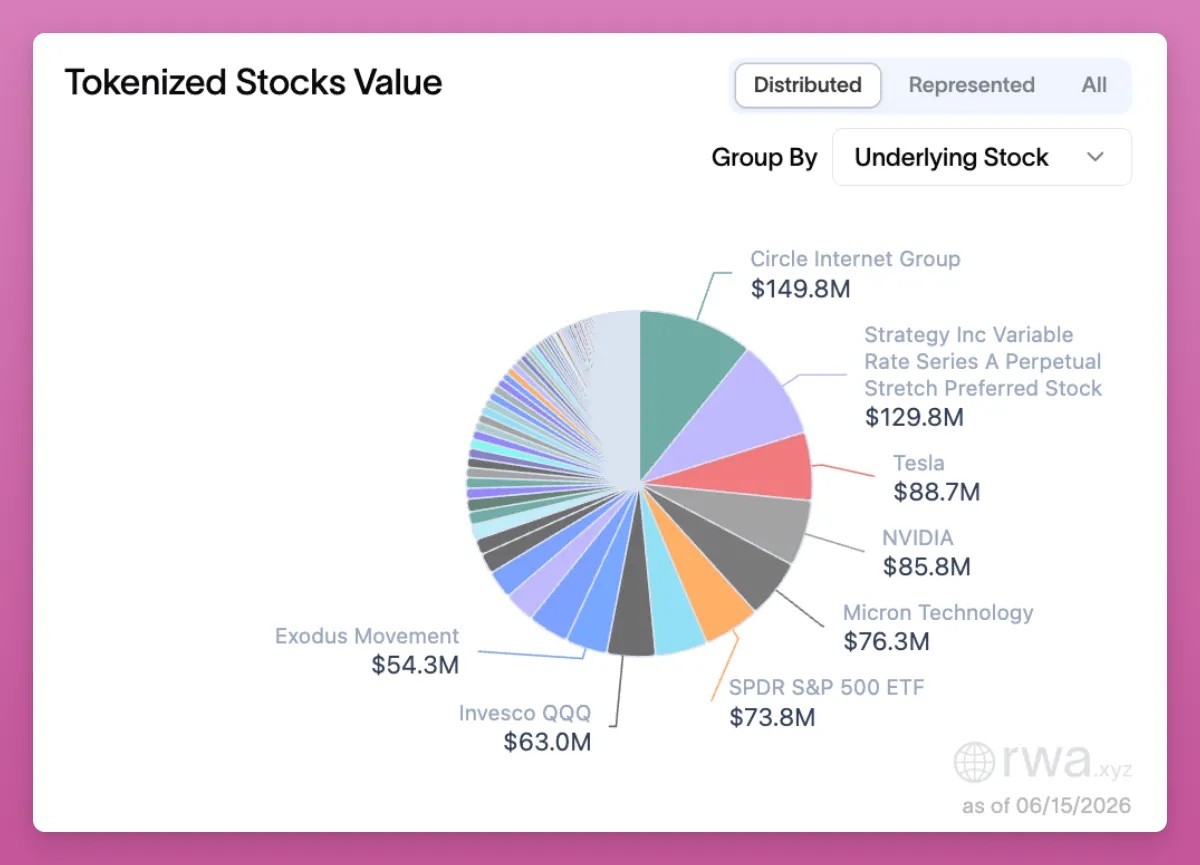Click the rwa.xyz globe logo icon
This screenshot has height=865, width=1200.
point(973,762)
